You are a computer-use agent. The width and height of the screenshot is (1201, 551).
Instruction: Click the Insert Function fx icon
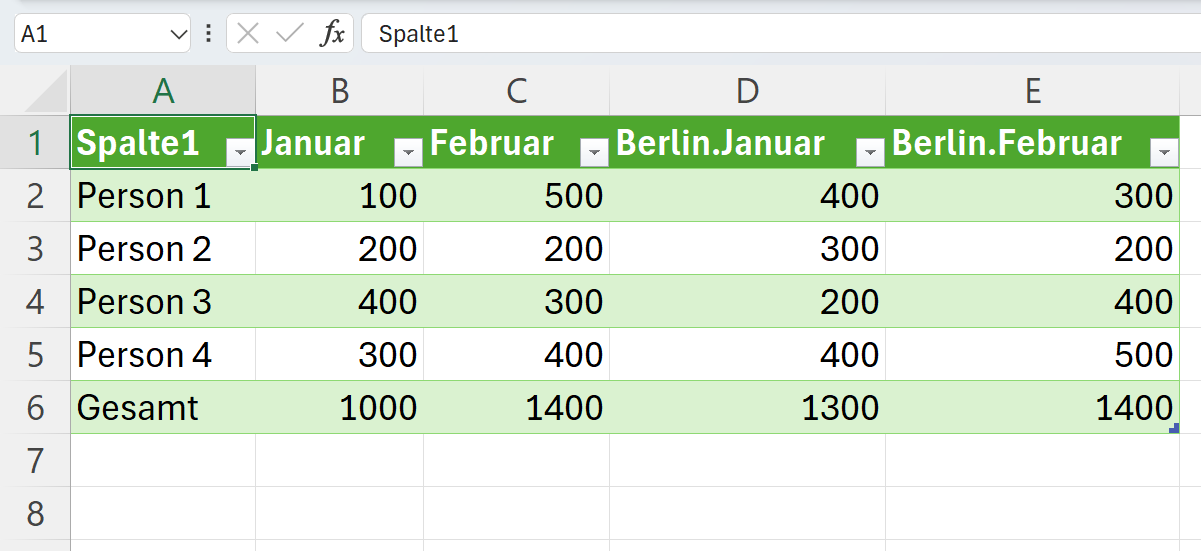332,34
